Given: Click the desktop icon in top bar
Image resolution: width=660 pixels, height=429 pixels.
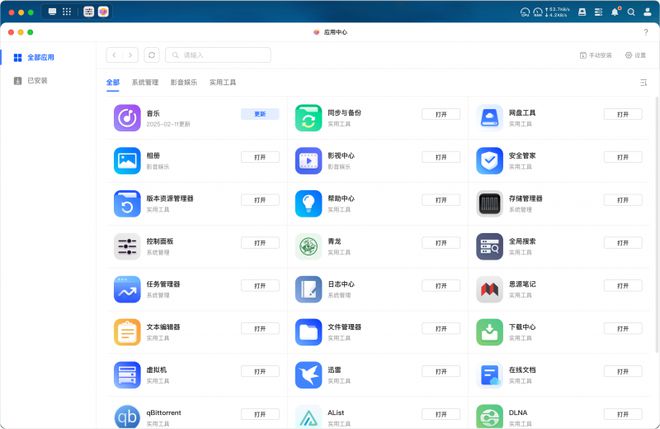Looking at the screenshot, I should coord(52,12).
